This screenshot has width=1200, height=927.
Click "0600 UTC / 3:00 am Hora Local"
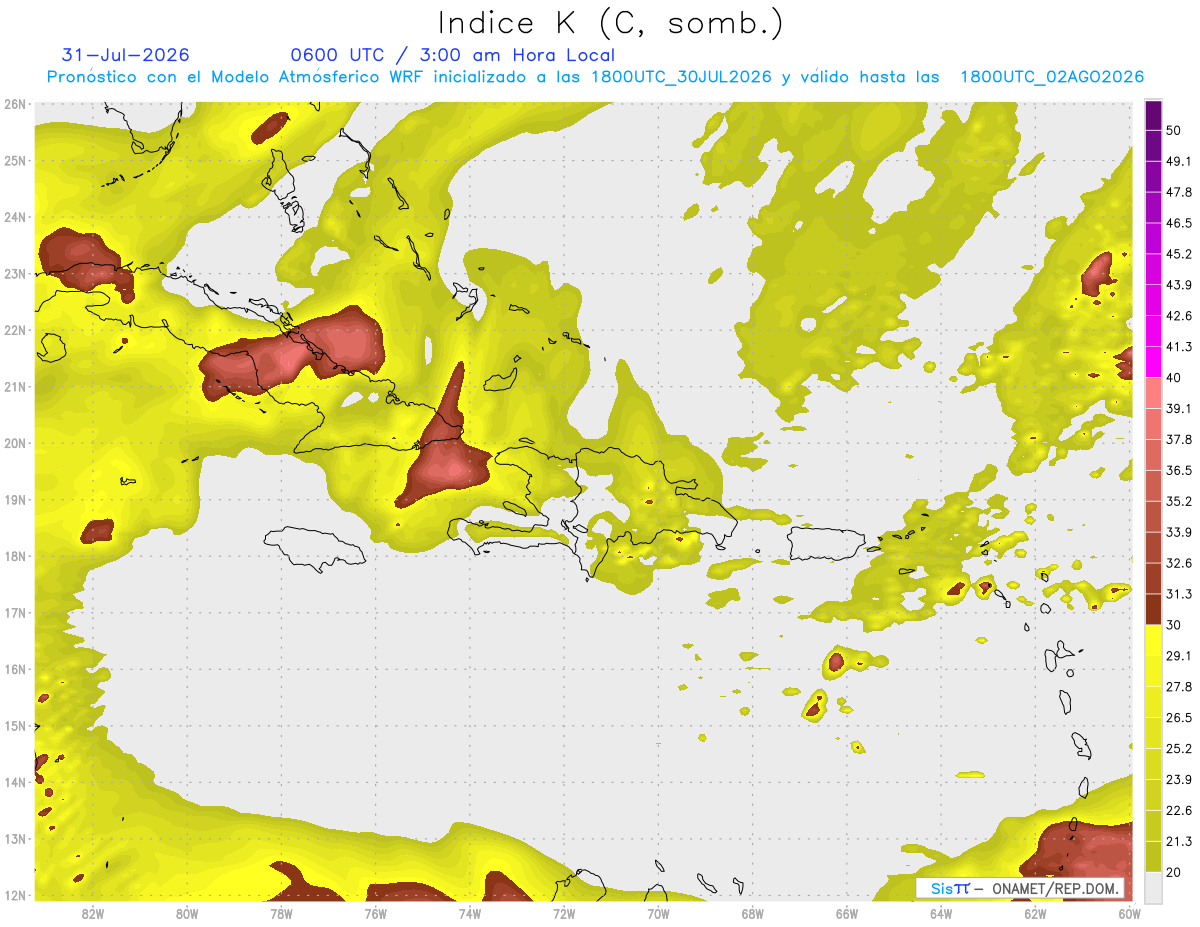(x=452, y=55)
